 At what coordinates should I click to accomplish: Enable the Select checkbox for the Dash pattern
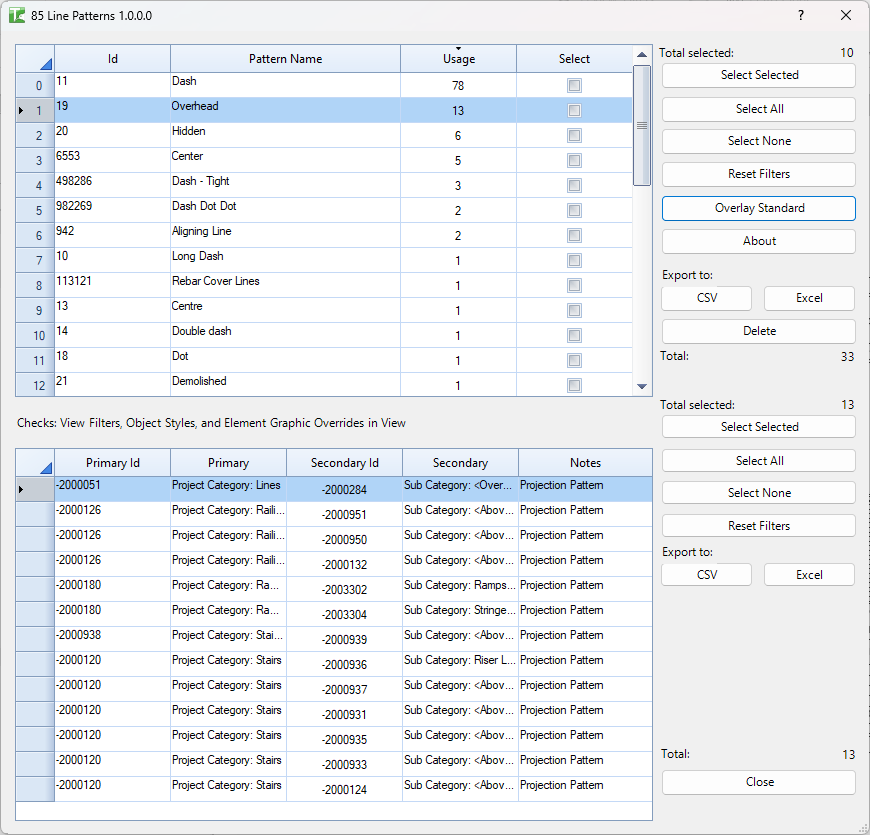pos(574,85)
